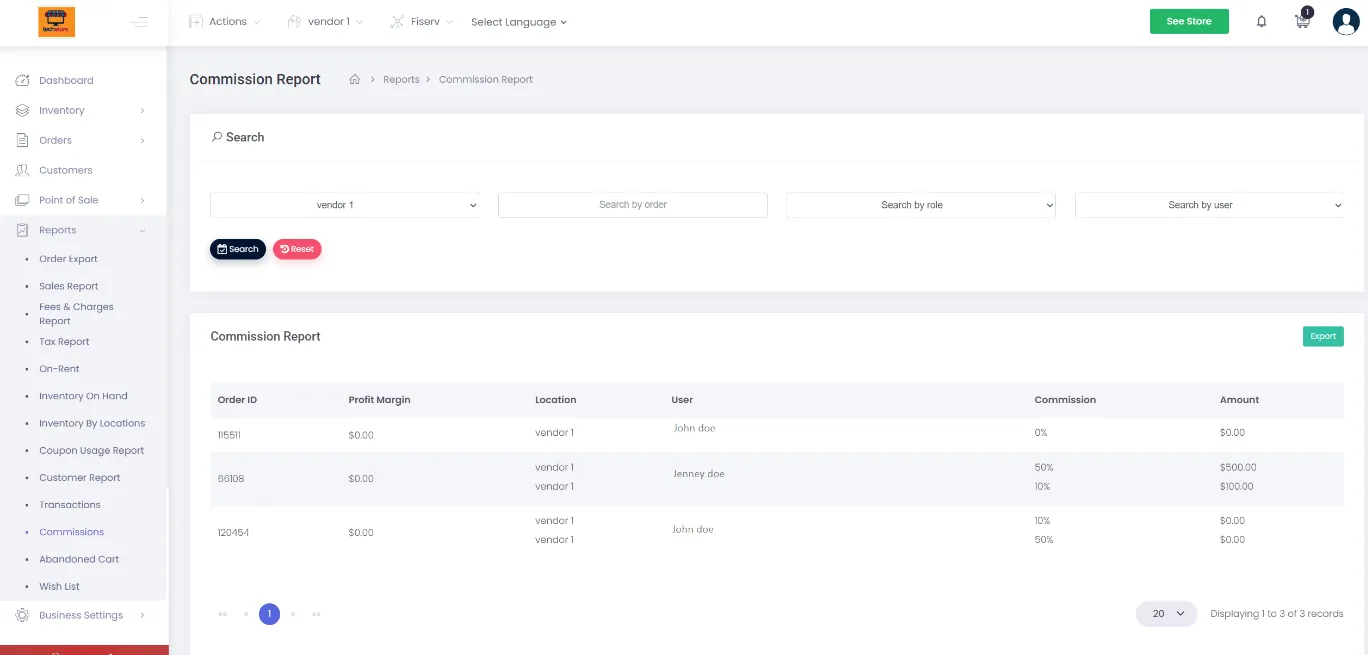This screenshot has height=655, width=1368.
Task: Open the cart icon showing 1 item
Action: (1301, 21)
